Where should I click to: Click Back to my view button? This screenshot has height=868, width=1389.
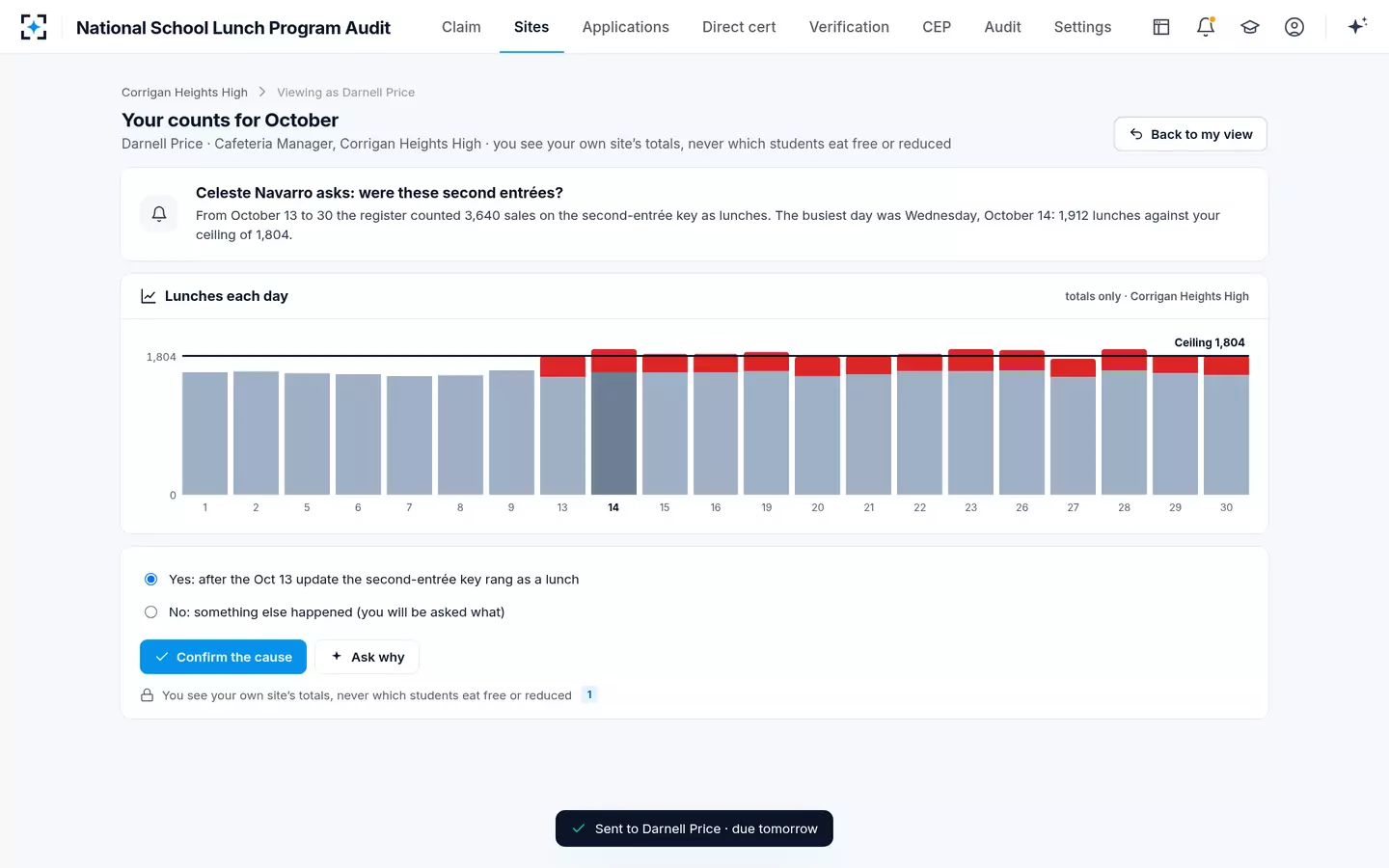(x=1190, y=134)
